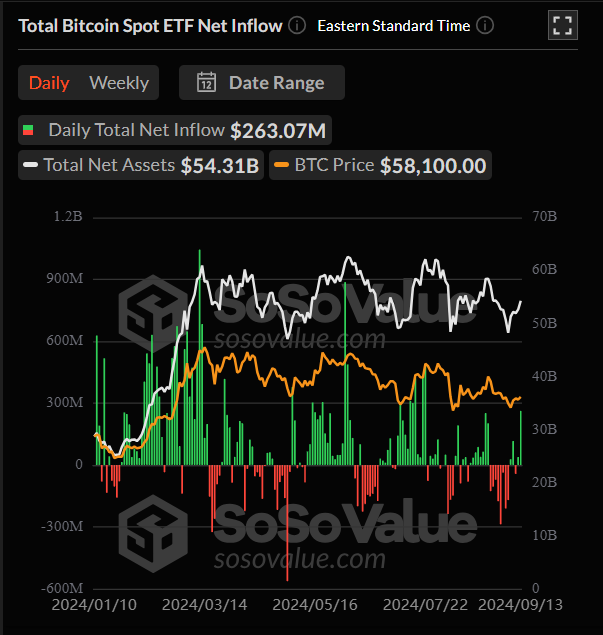
Task: Click the last green bar at 2024/09/13
Action: click(521, 438)
